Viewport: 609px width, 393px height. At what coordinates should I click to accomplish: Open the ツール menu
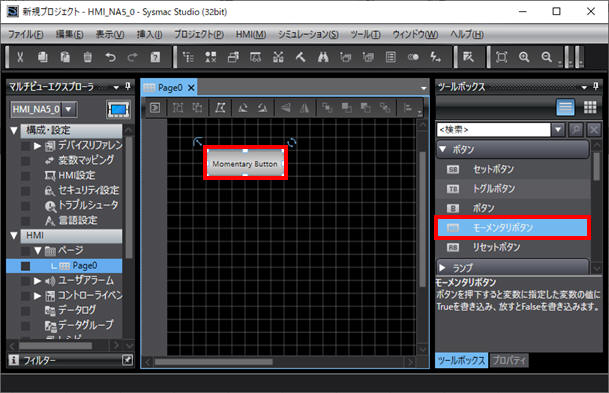[x=365, y=35]
